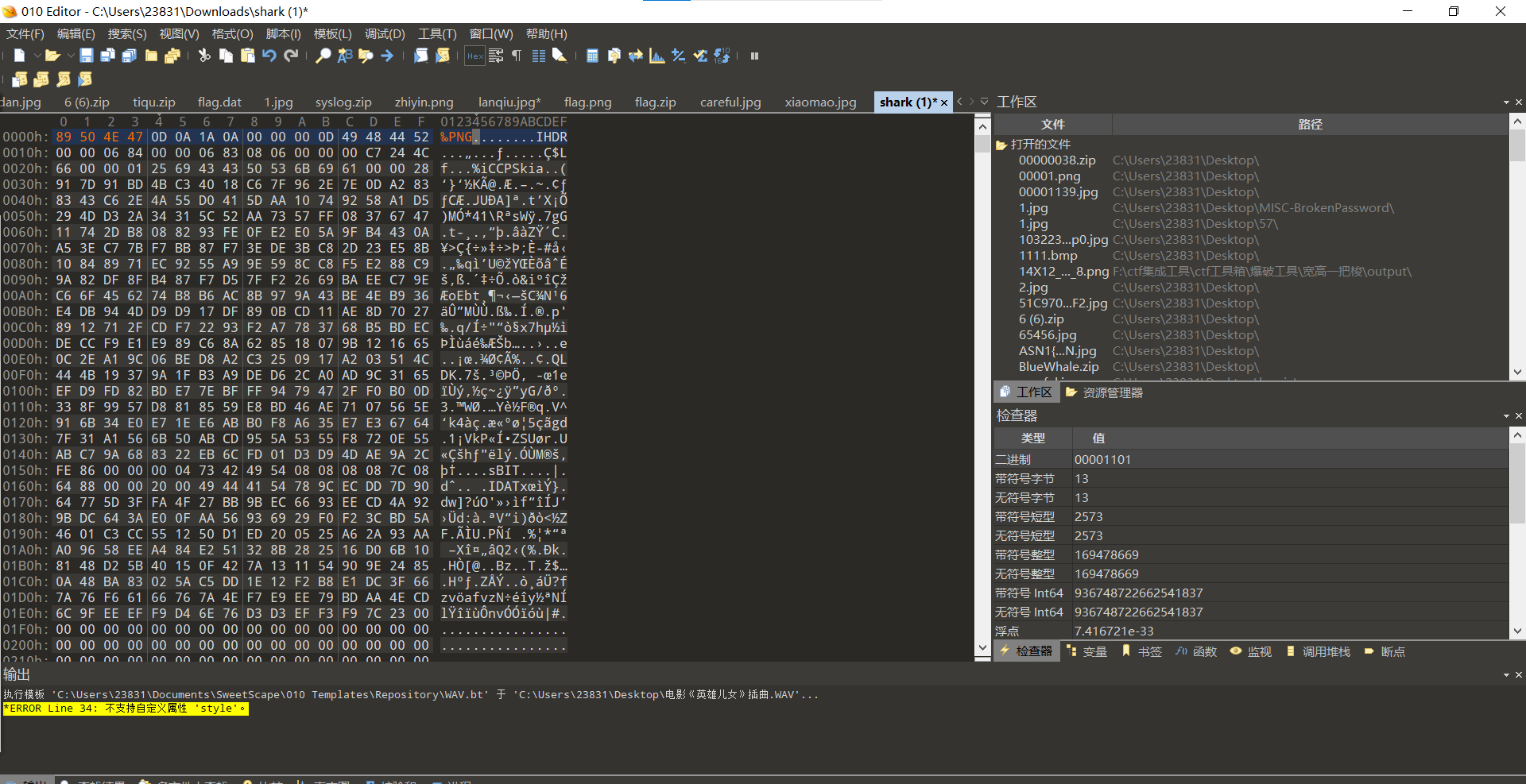
Task: Open the 工作区 panel options arrow
Action: click(1506, 102)
